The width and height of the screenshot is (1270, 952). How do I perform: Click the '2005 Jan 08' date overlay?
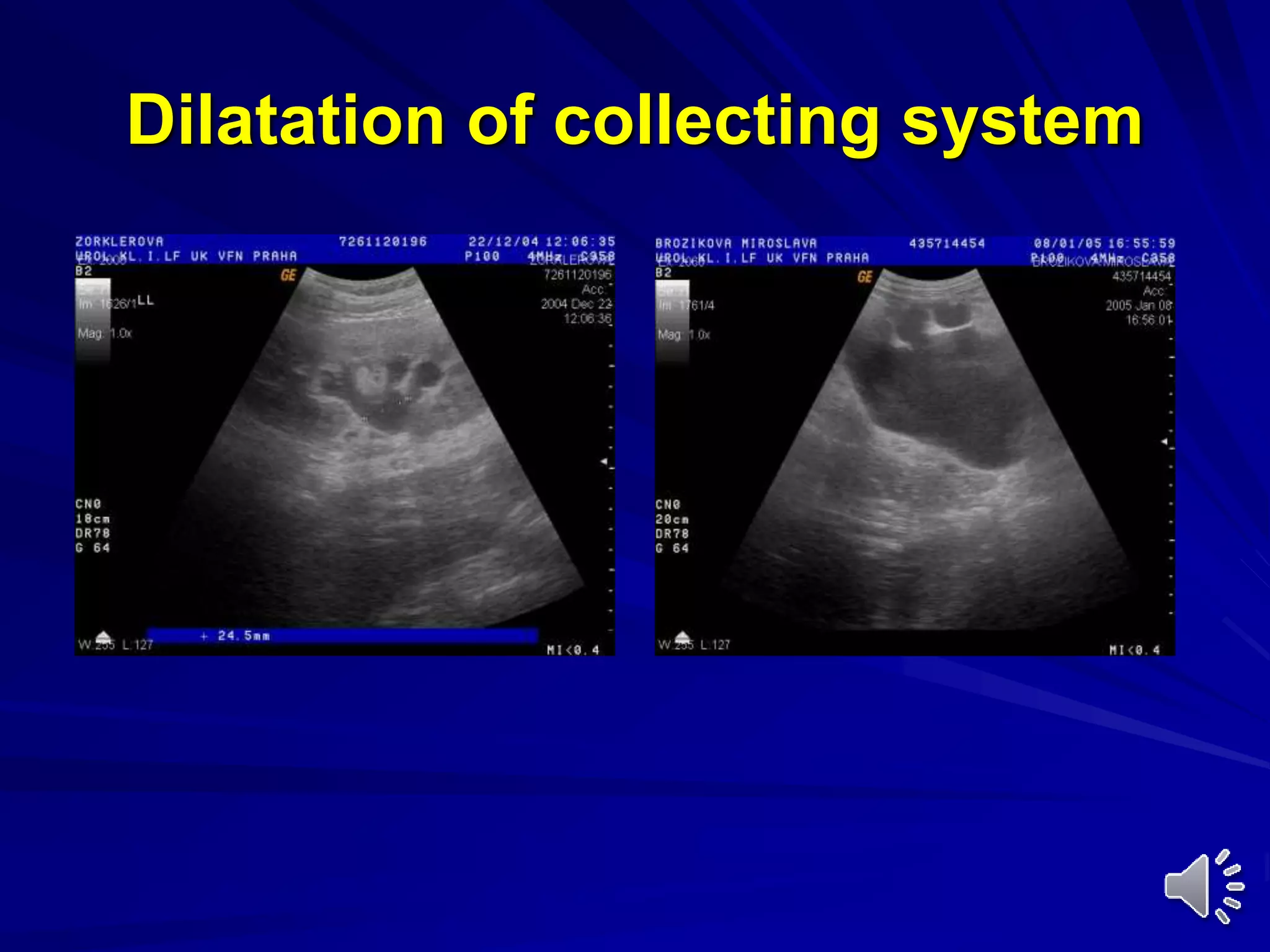click(x=1139, y=306)
